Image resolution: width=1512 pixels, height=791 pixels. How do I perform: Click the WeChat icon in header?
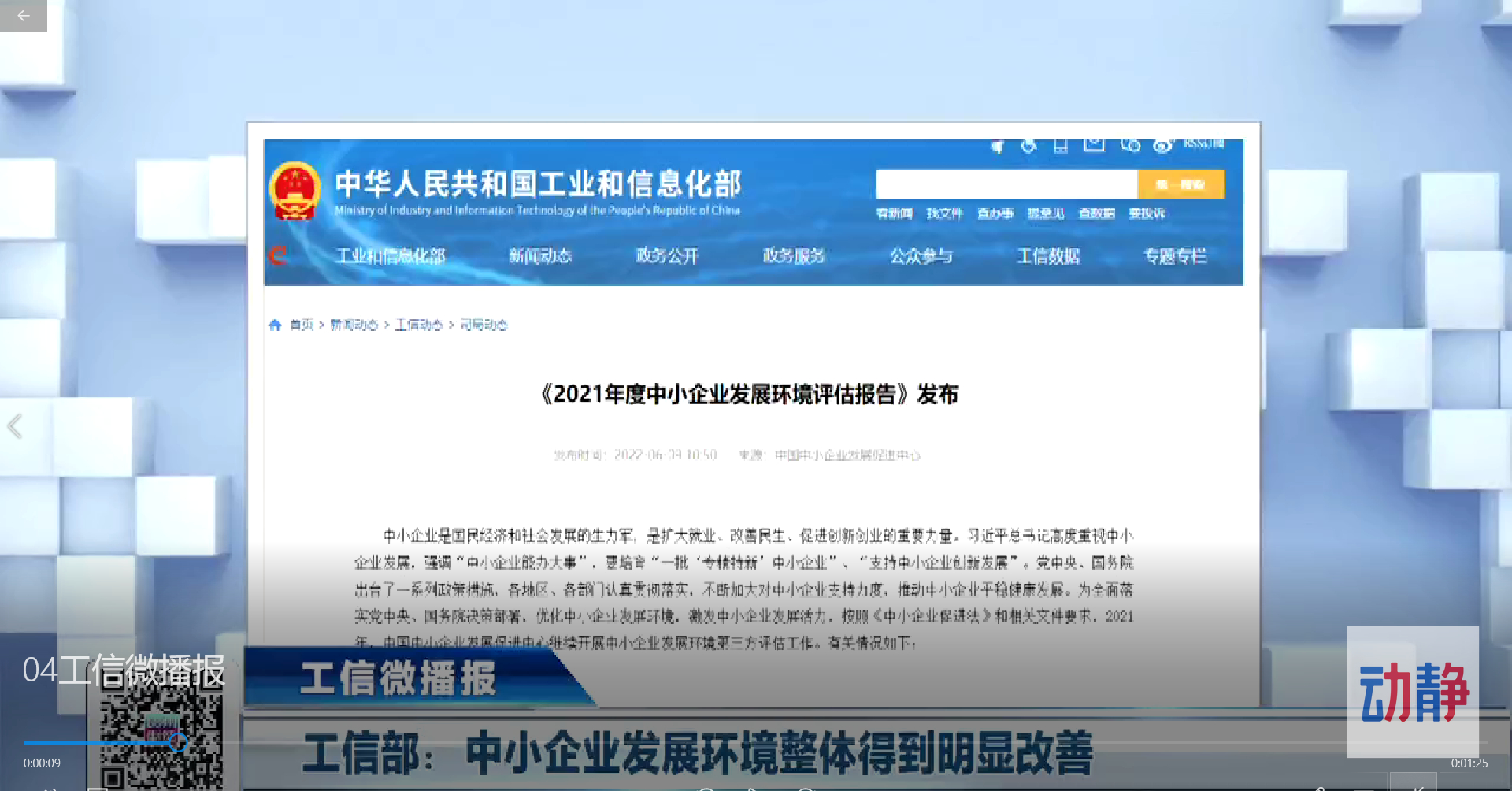point(1130,145)
